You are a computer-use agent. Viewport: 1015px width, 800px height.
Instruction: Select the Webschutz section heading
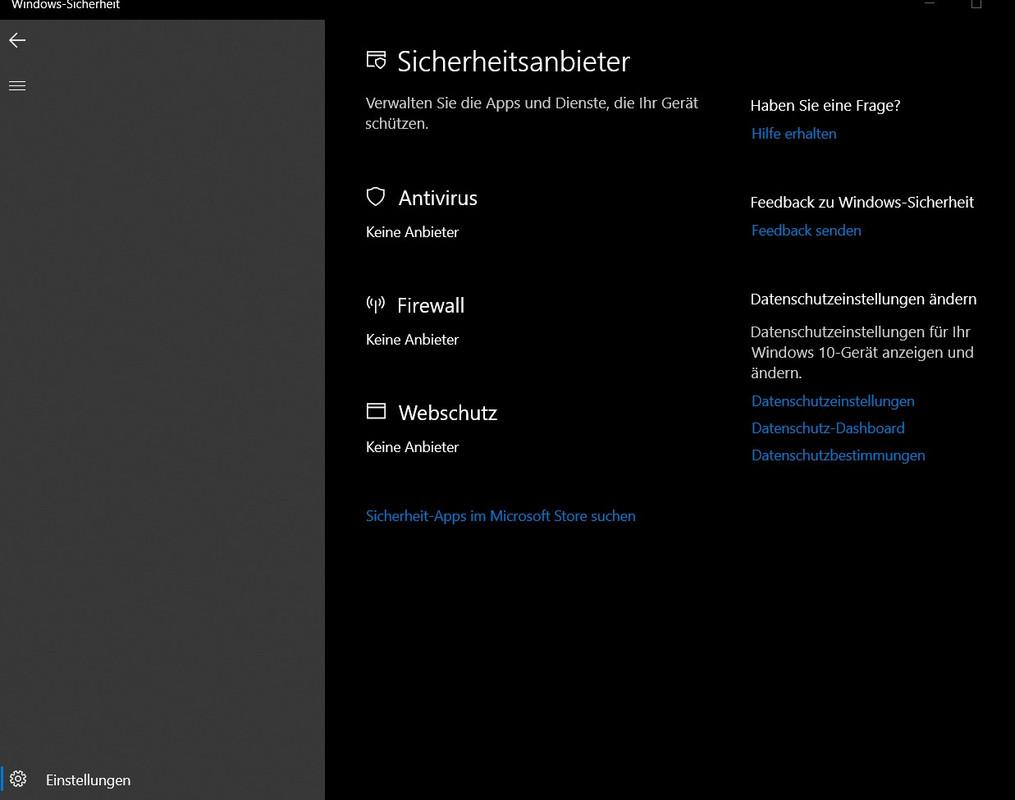point(447,413)
